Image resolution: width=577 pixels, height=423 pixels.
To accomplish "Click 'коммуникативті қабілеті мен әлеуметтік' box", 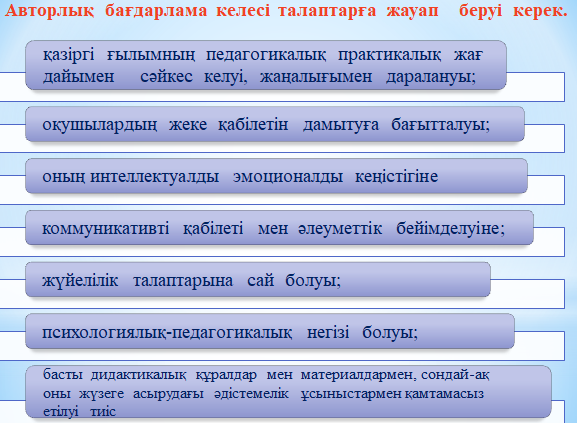I will pyautogui.click(x=279, y=228).
